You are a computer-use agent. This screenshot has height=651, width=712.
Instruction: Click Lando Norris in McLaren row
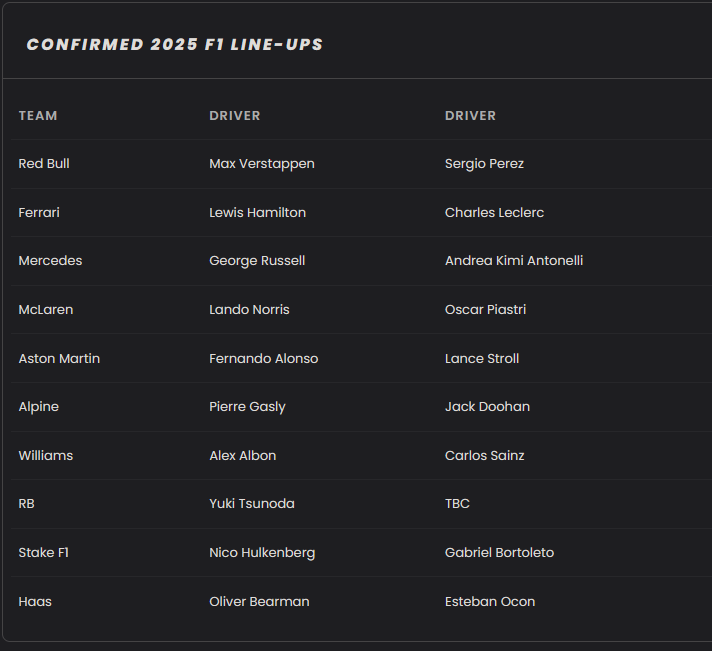pyautogui.click(x=249, y=310)
